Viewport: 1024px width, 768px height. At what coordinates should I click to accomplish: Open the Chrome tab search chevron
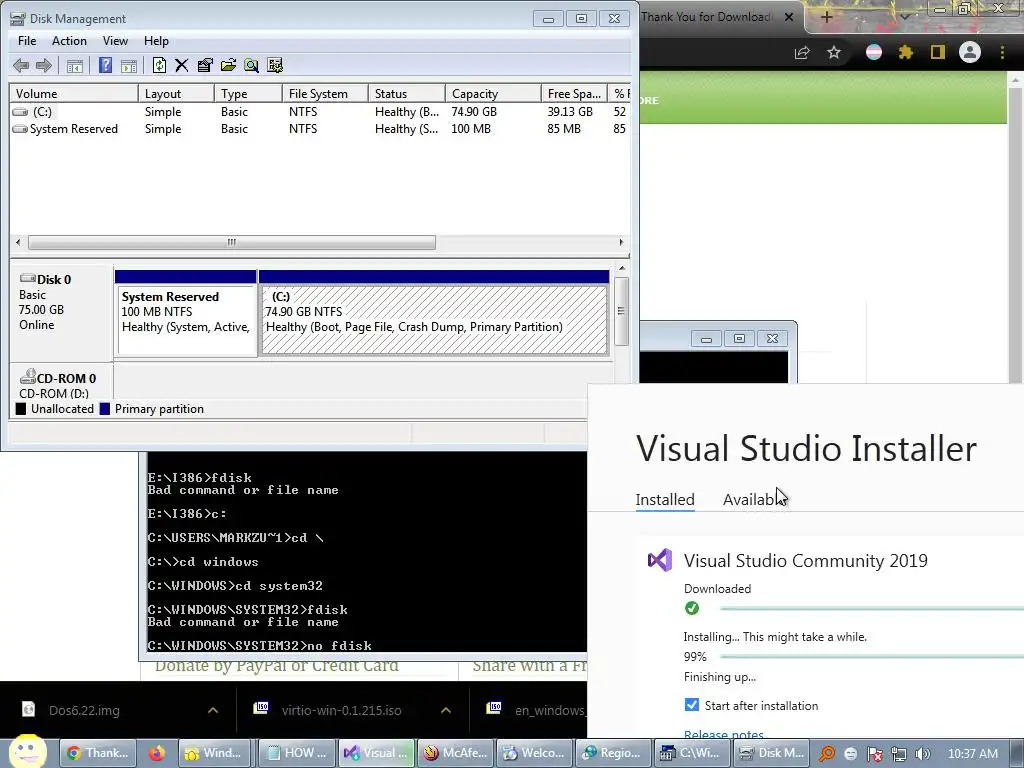pyautogui.click(x=905, y=17)
